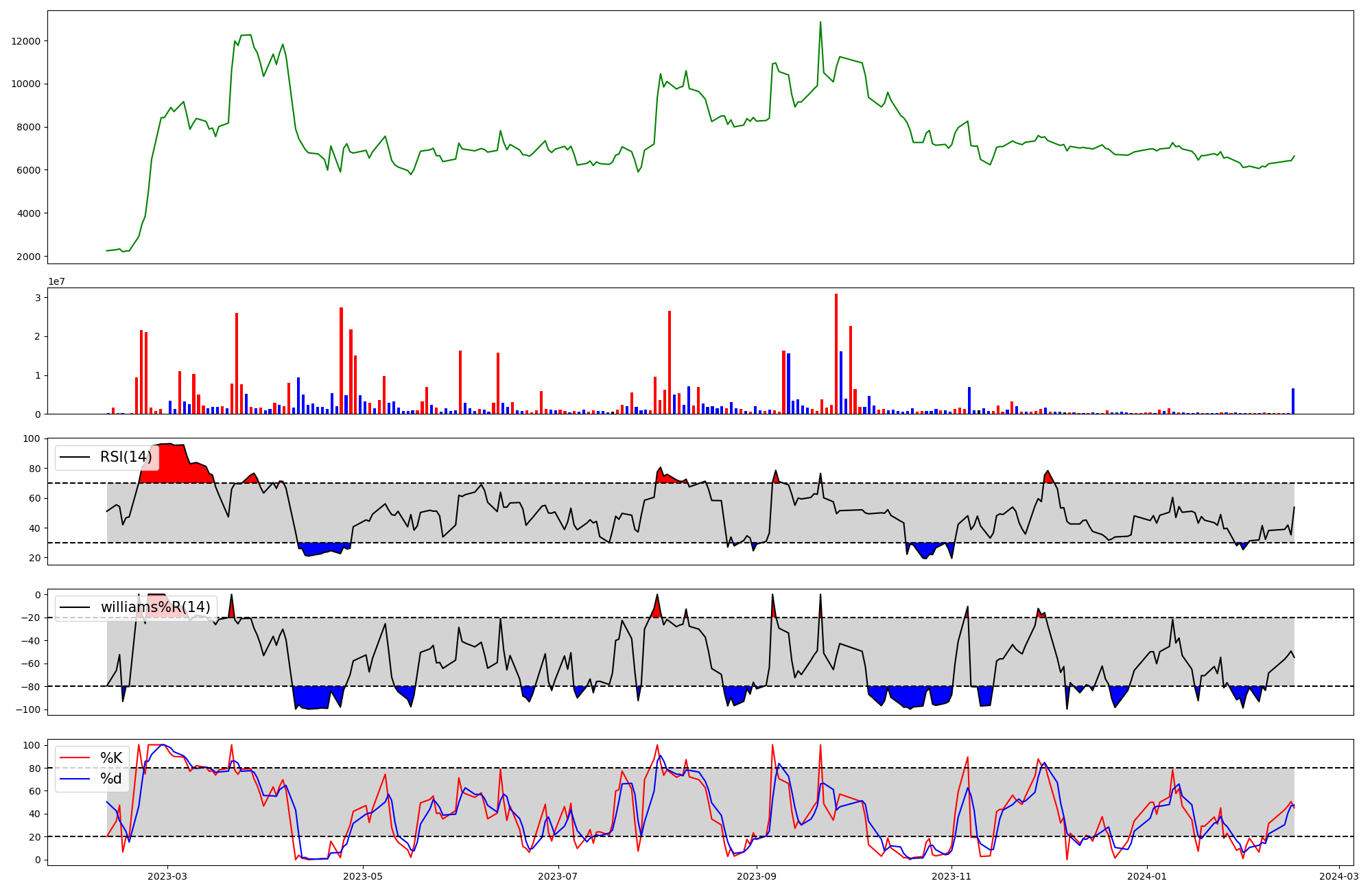Screen dimensions: 1372x892
Task: Click the red %K legend line sample
Action: [x=75, y=758]
